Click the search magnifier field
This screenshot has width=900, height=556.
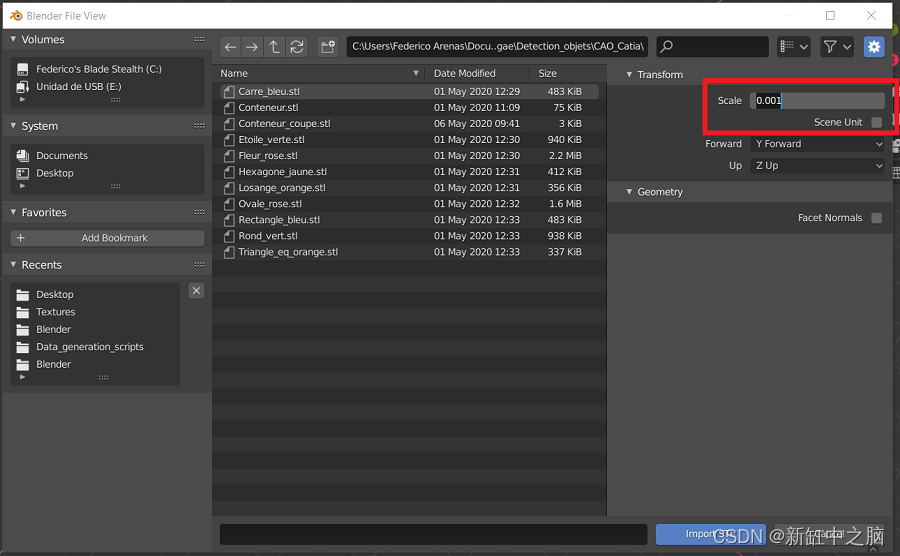coord(712,46)
